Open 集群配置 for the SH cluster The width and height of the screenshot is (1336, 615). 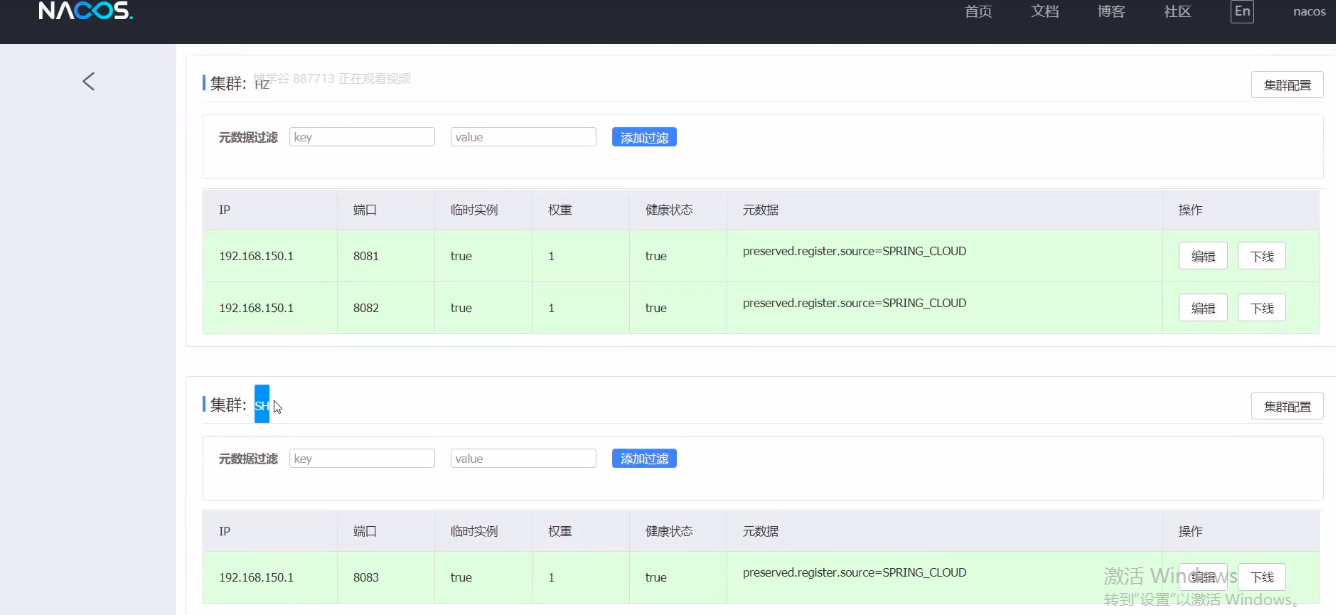click(x=1287, y=406)
